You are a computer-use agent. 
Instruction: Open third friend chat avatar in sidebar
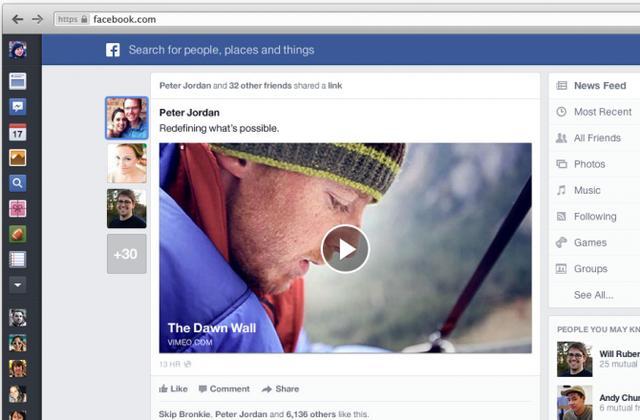coord(18,369)
